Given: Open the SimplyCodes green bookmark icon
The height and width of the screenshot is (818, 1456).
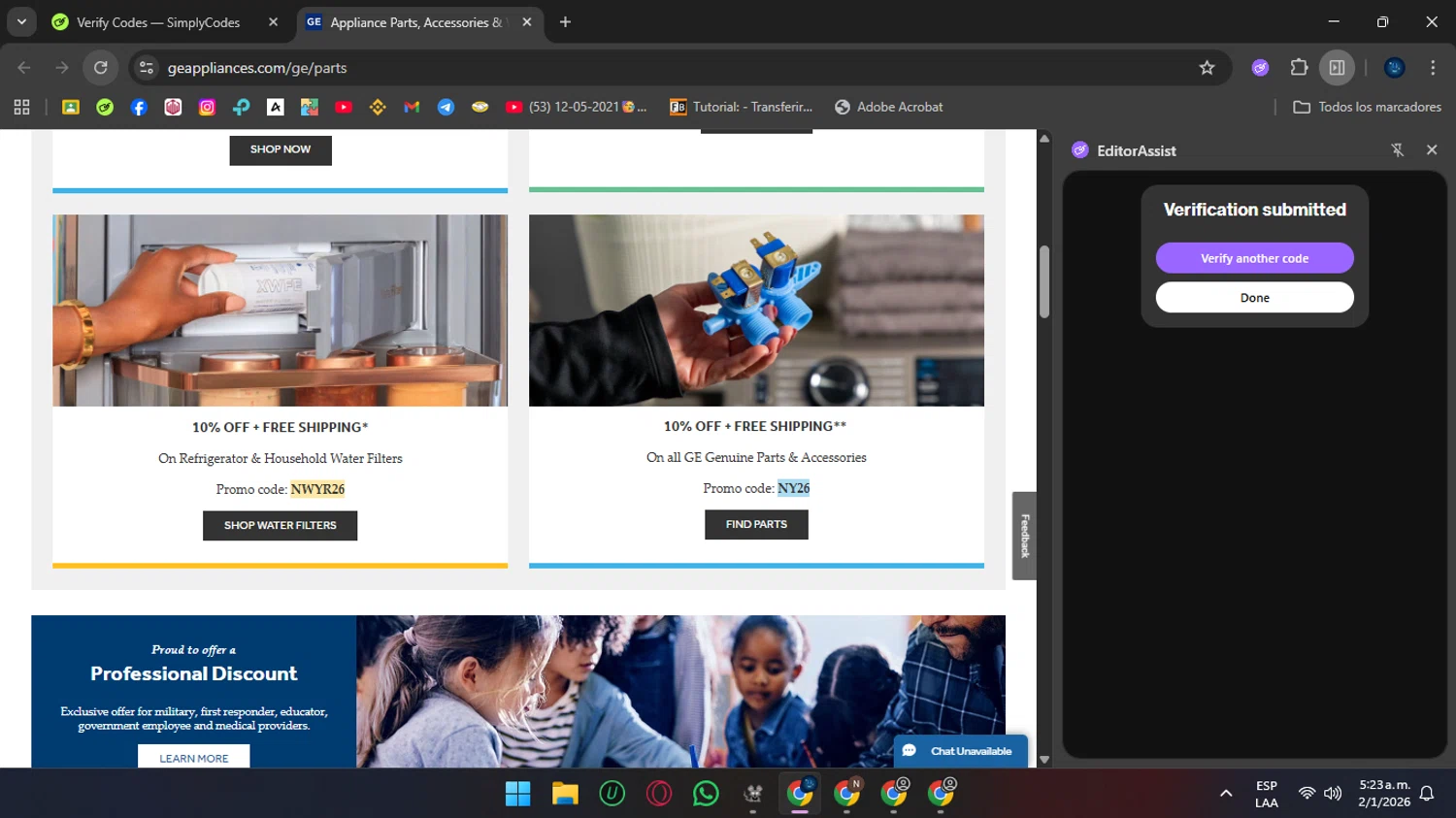Looking at the screenshot, I should (105, 107).
